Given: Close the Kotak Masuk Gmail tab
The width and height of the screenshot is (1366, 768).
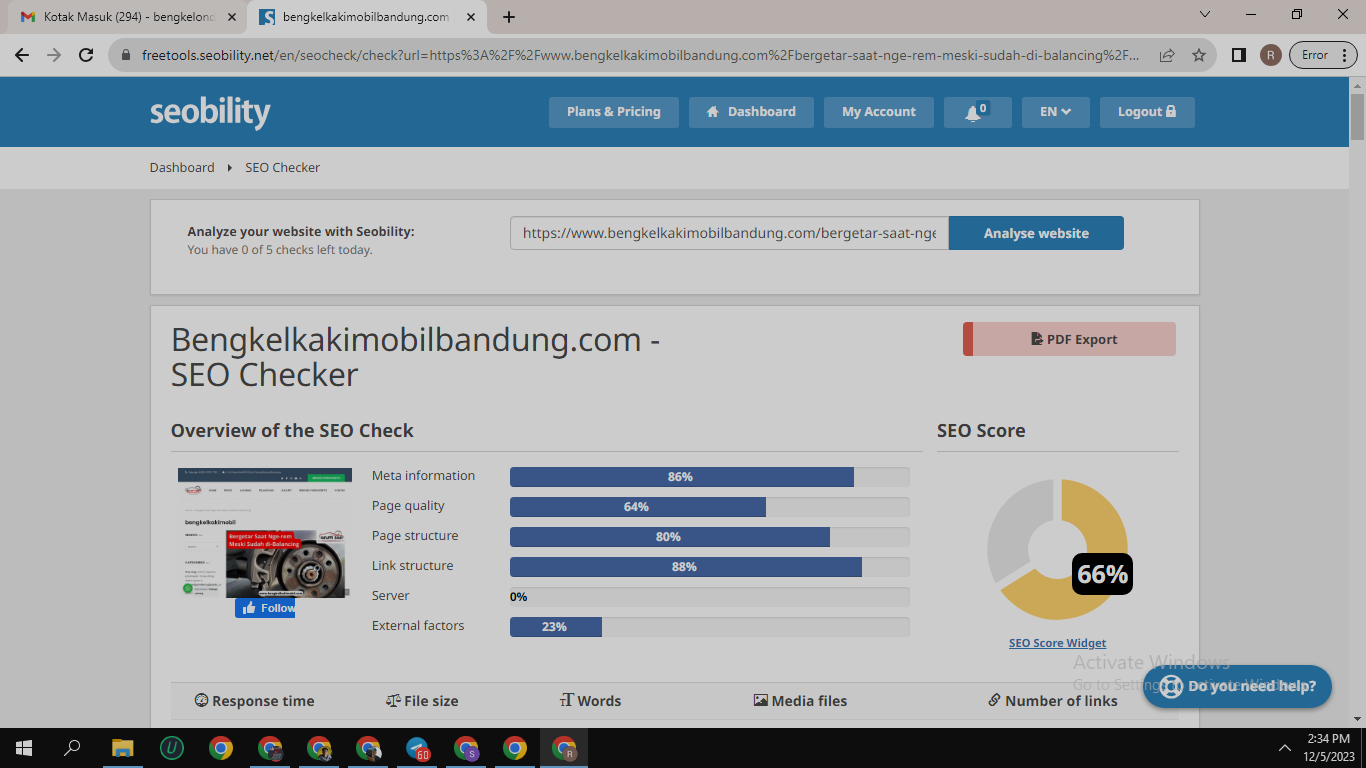Looking at the screenshot, I should [x=232, y=17].
